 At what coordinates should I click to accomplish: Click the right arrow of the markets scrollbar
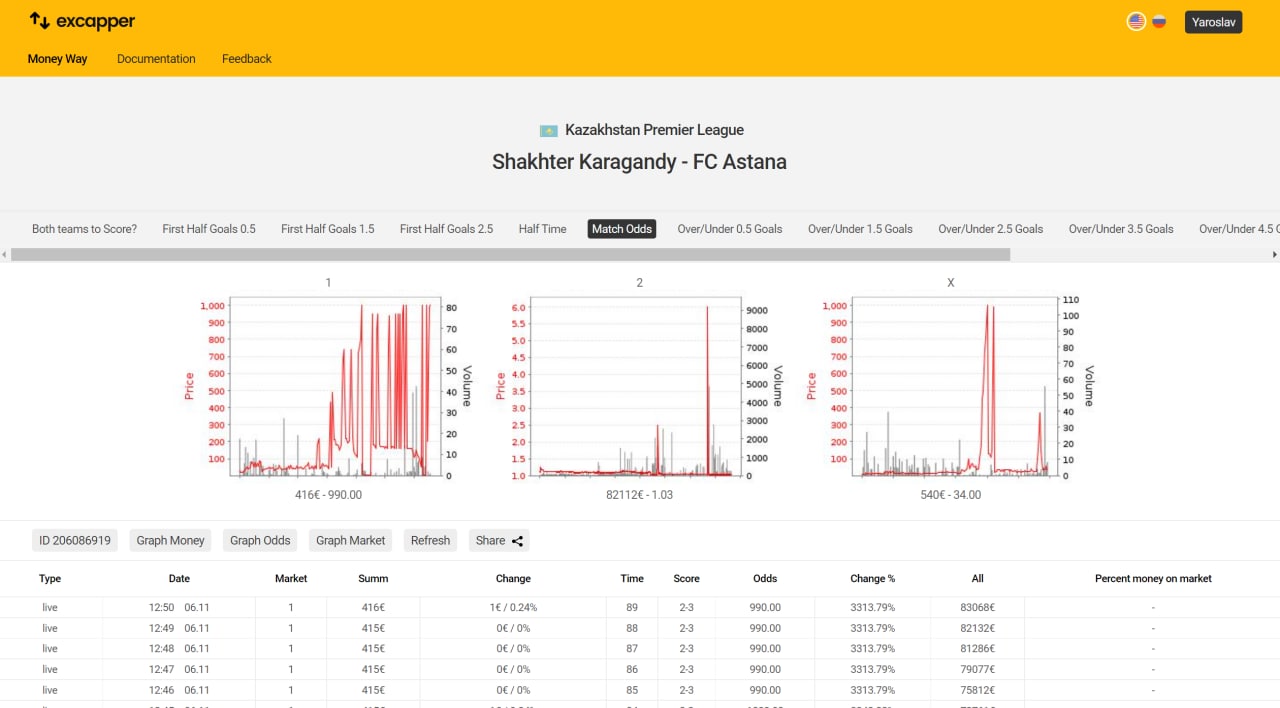click(1275, 255)
